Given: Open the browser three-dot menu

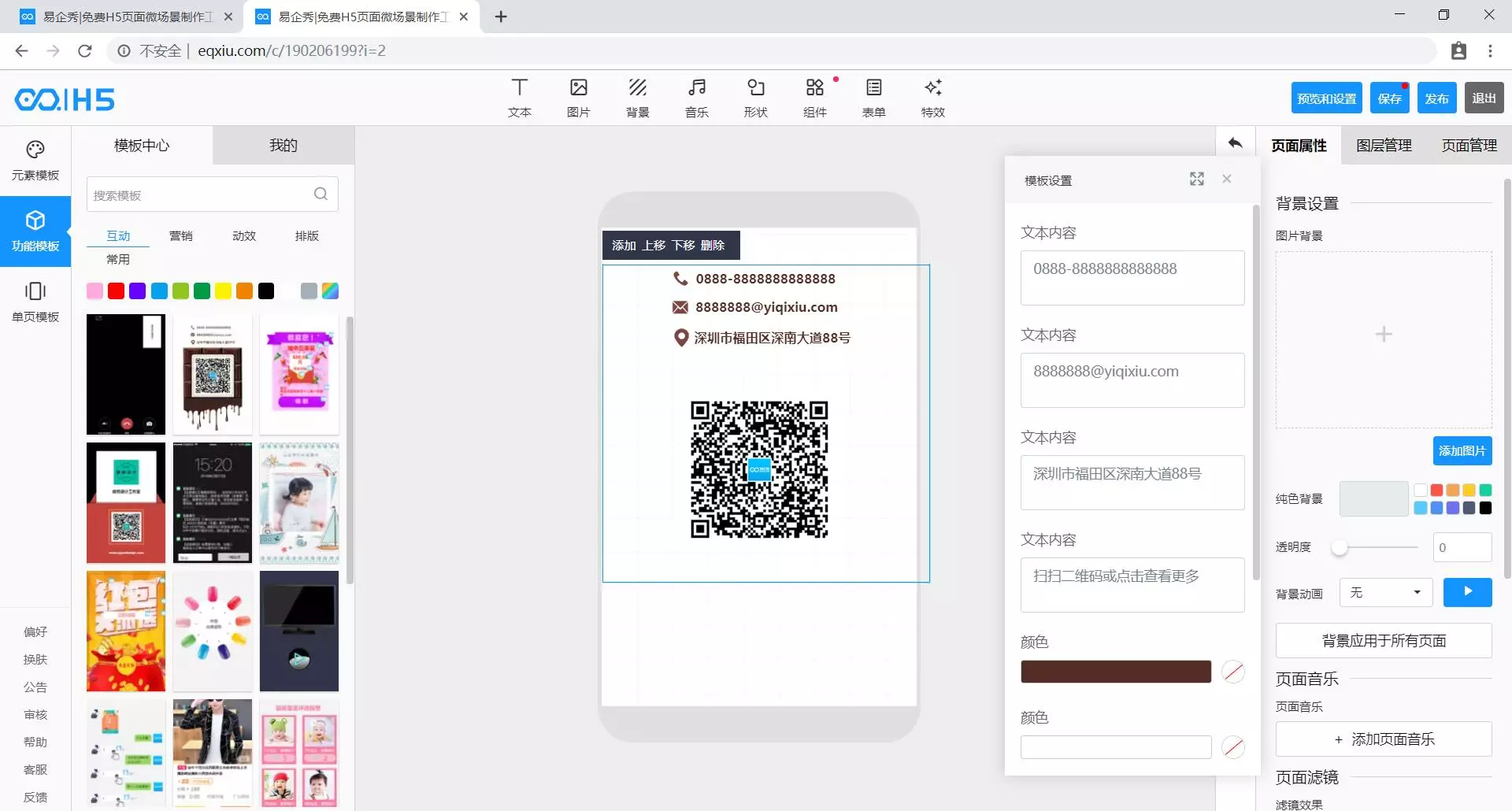Looking at the screenshot, I should 1490,51.
